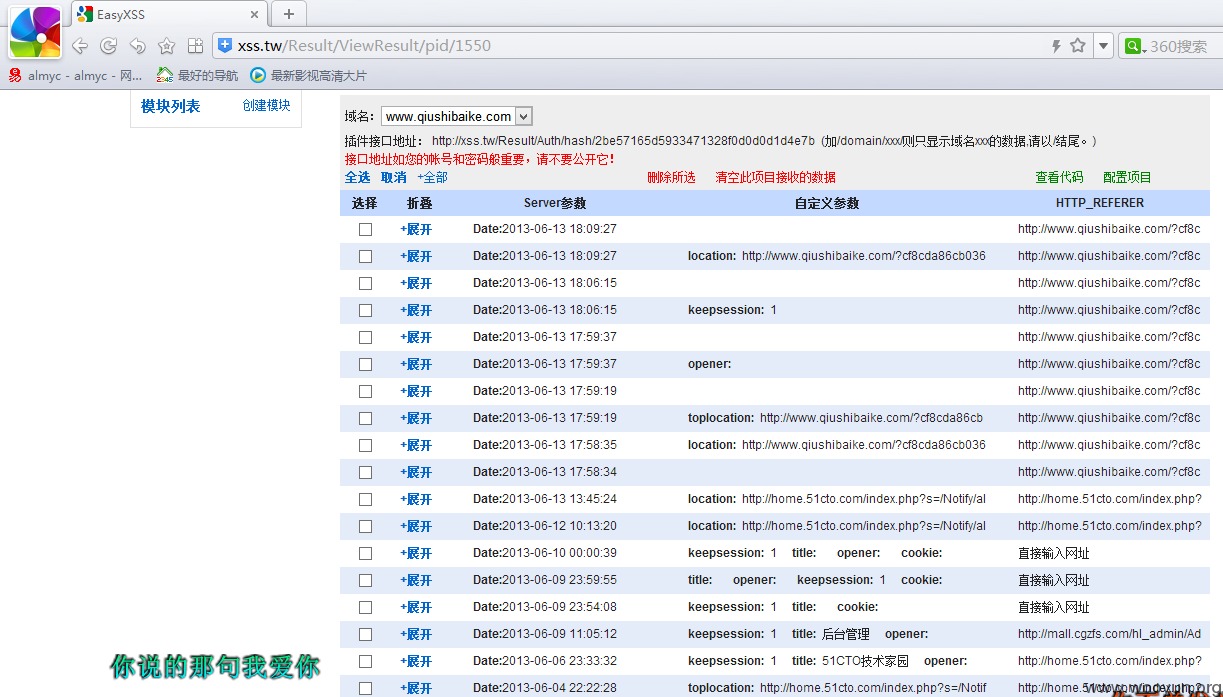The width and height of the screenshot is (1223, 697).
Task: Click the mall.cgzfs.com referer cell
Action: [x=1110, y=634]
